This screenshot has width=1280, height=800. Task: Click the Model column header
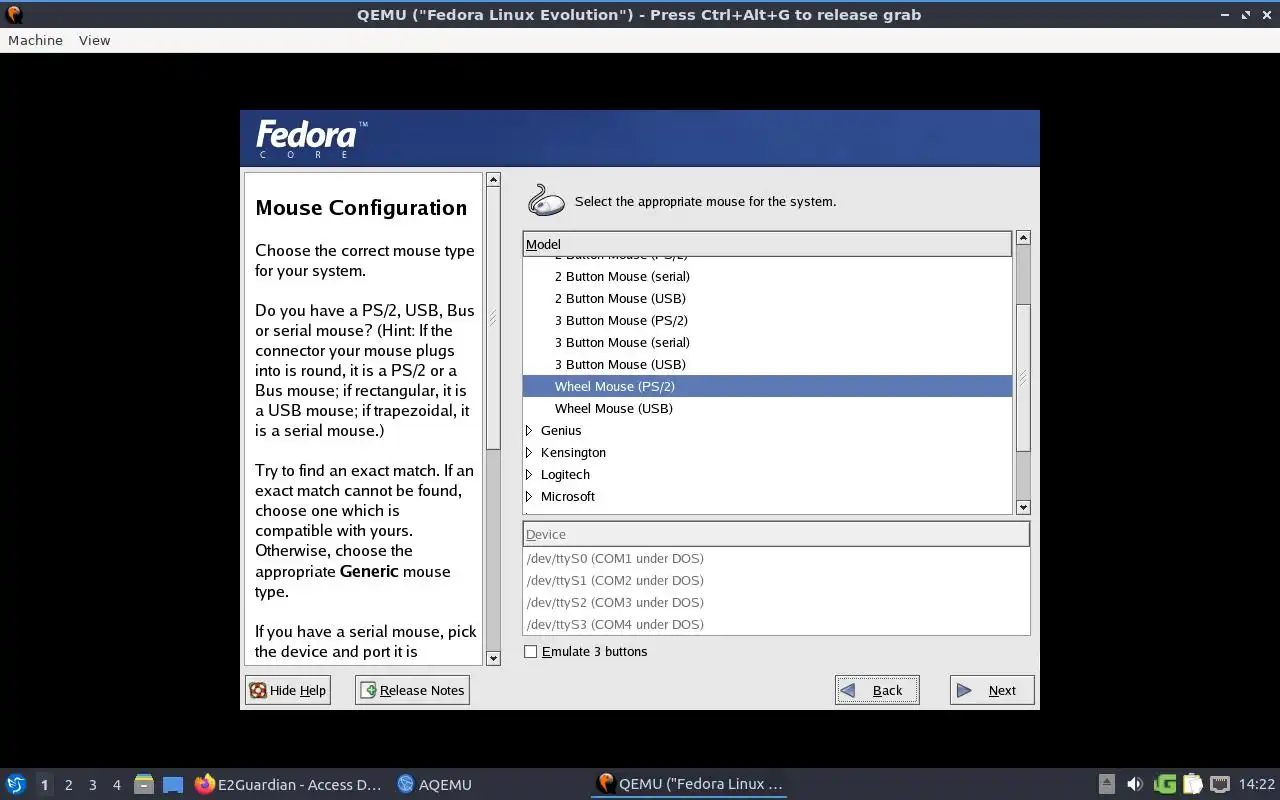coord(767,244)
